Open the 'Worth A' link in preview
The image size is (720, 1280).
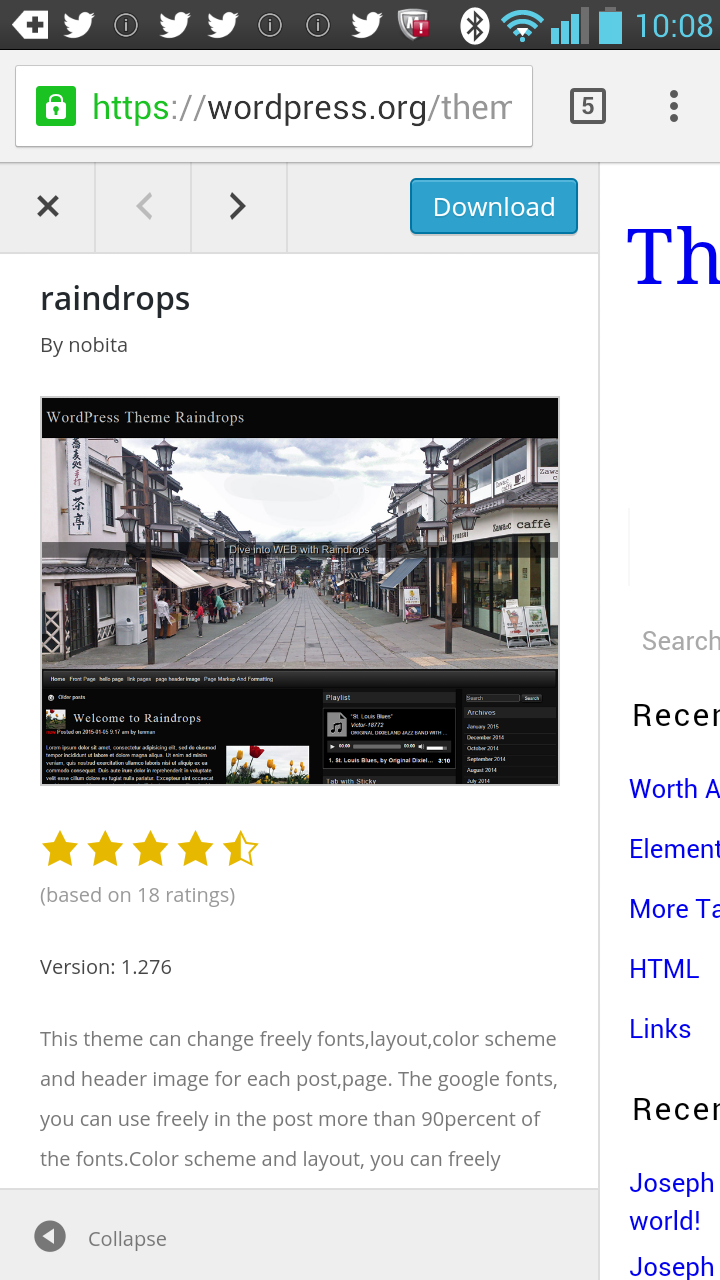coord(674,789)
